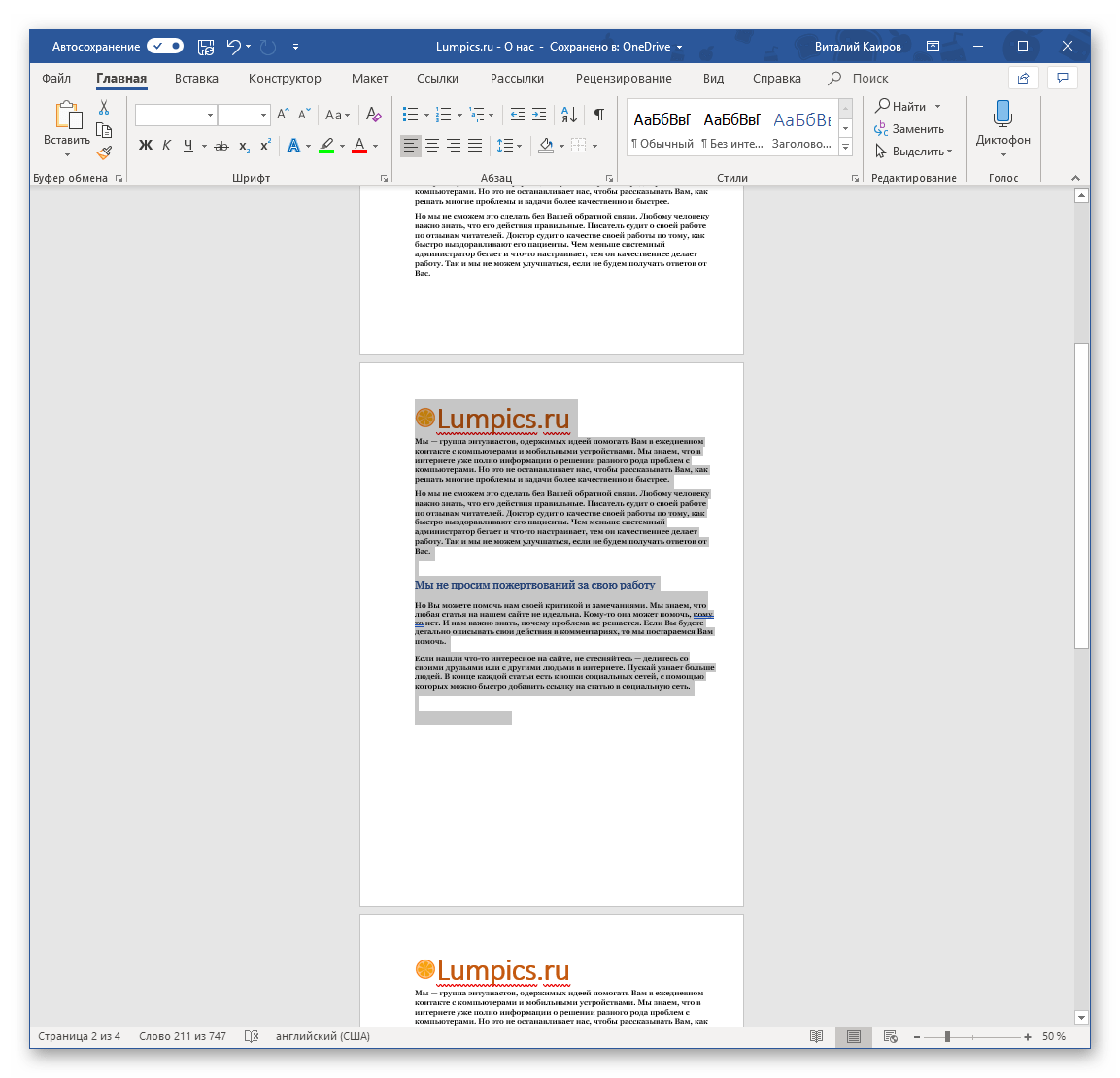Screen dimensions: 1120x1078
Task: Expand the Выделить dropdown
Action: point(914,152)
